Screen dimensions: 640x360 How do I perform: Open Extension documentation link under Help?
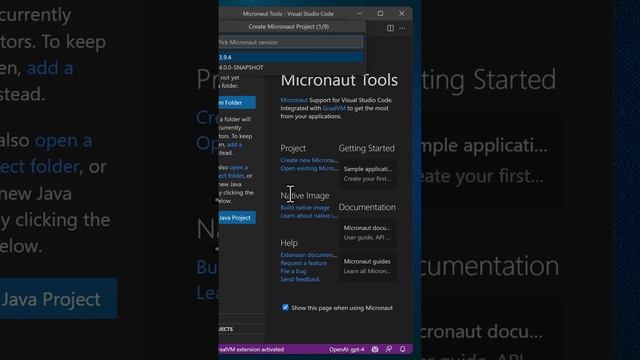(x=309, y=255)
